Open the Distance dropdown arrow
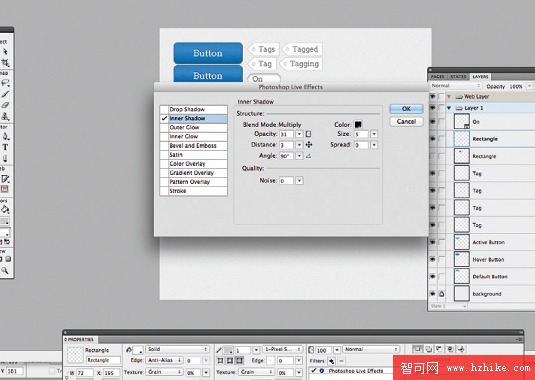Viewport: 535px width, 380px height. coord(299,145)
